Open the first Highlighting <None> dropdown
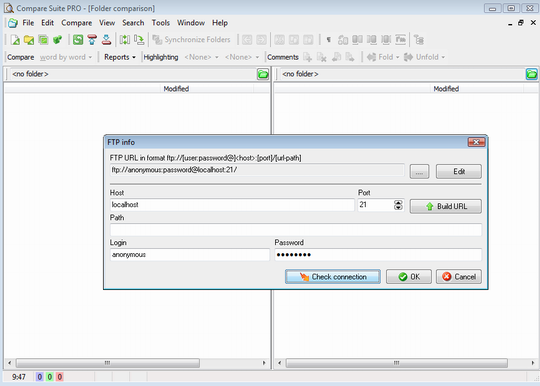The image size is (540, 386). point(201,57)
